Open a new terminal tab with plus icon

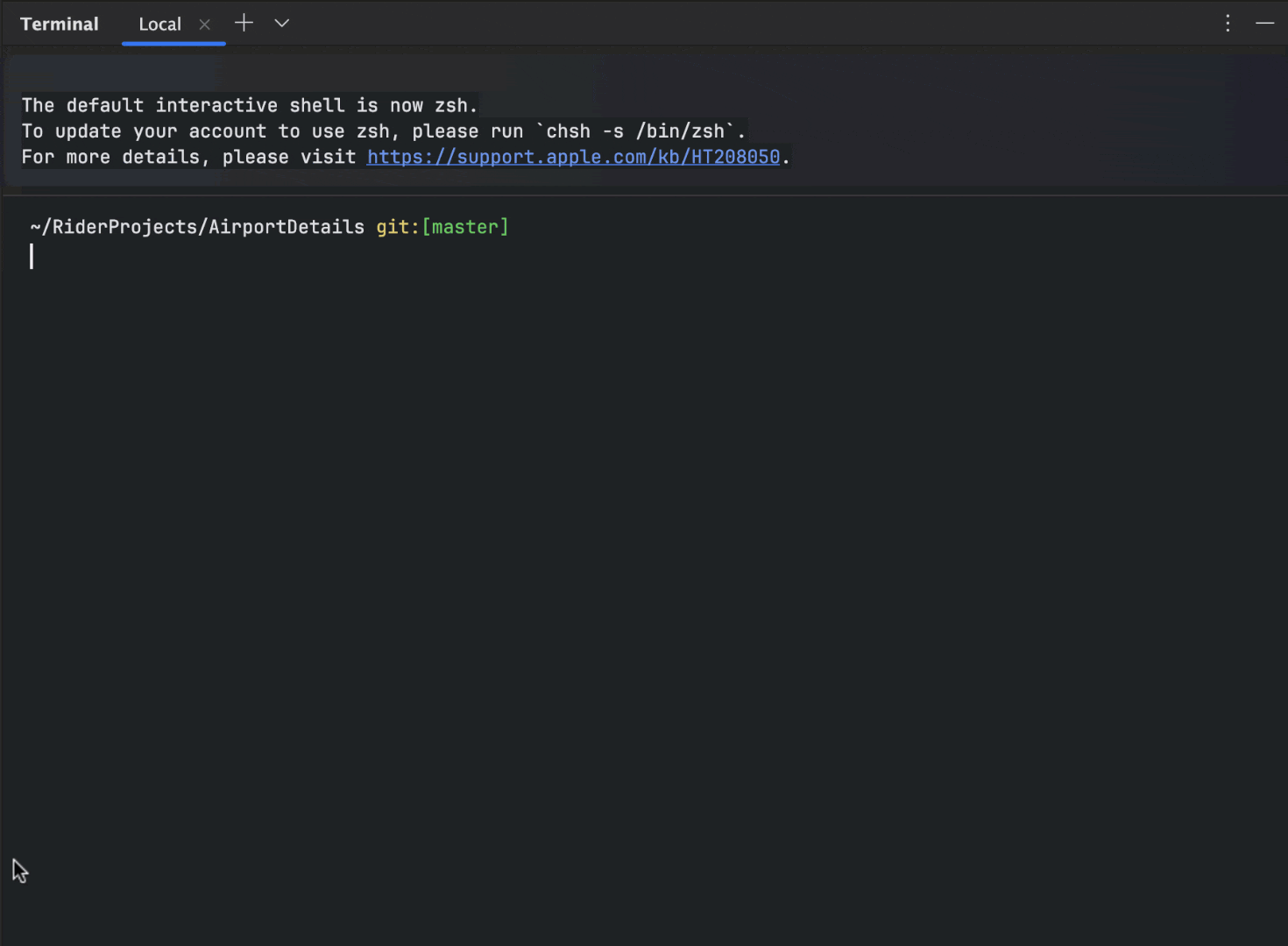244,24
